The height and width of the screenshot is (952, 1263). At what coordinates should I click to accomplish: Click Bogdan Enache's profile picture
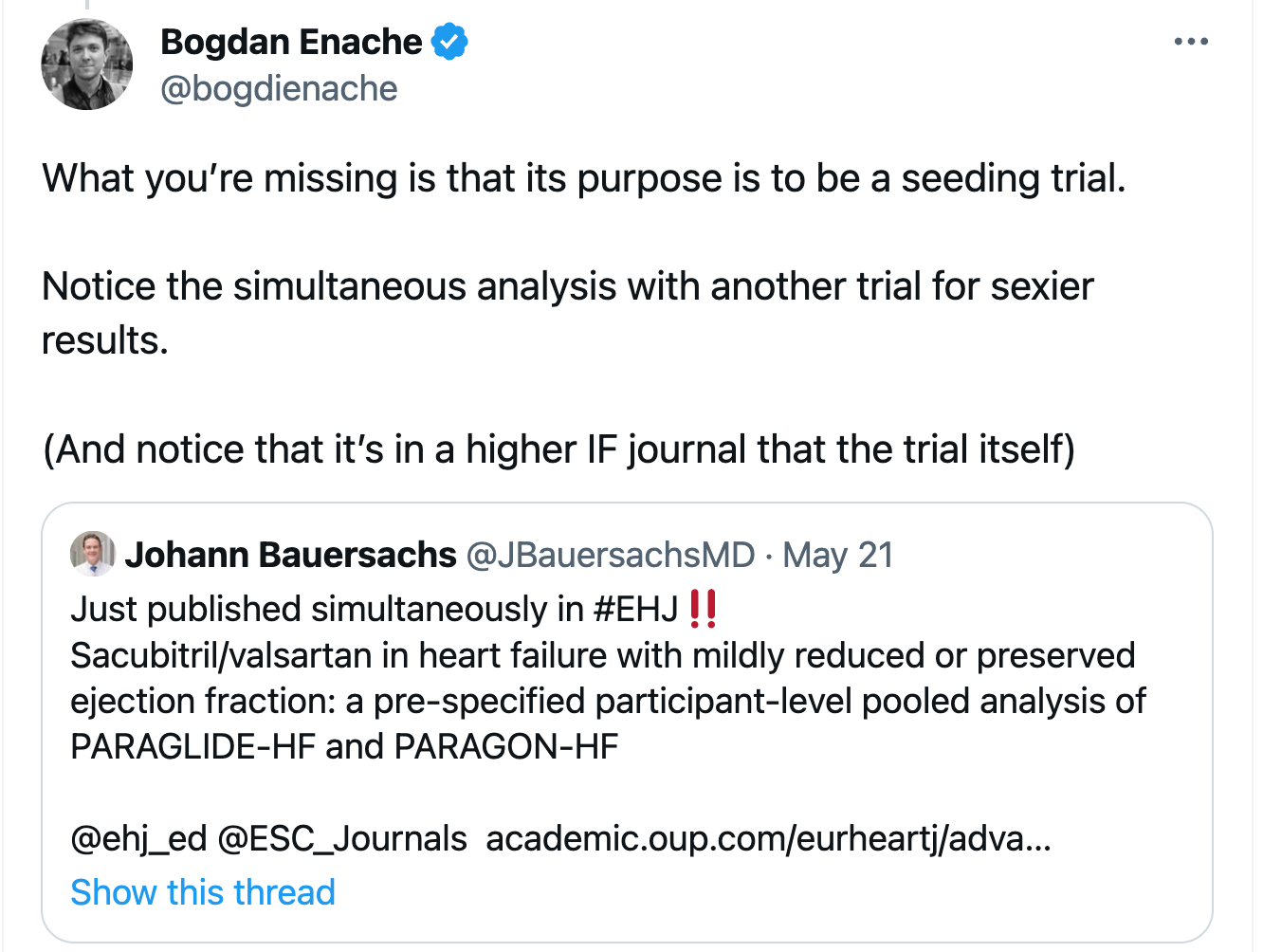(86, 64)
